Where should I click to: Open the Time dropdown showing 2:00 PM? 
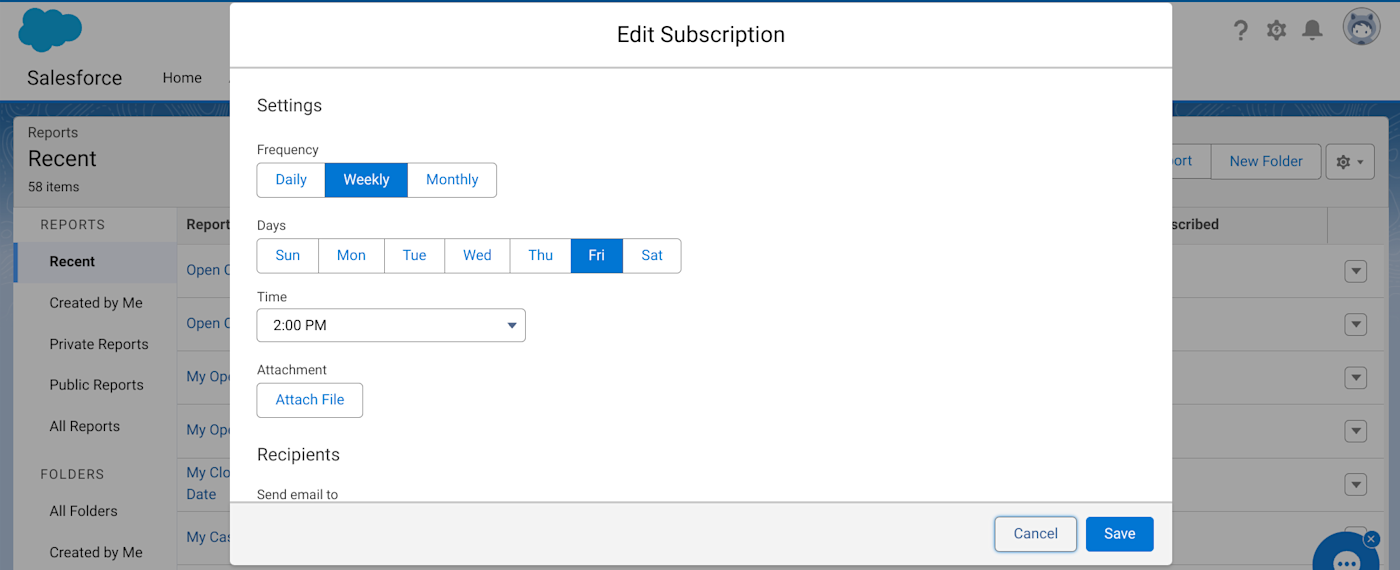click(391, 325)
